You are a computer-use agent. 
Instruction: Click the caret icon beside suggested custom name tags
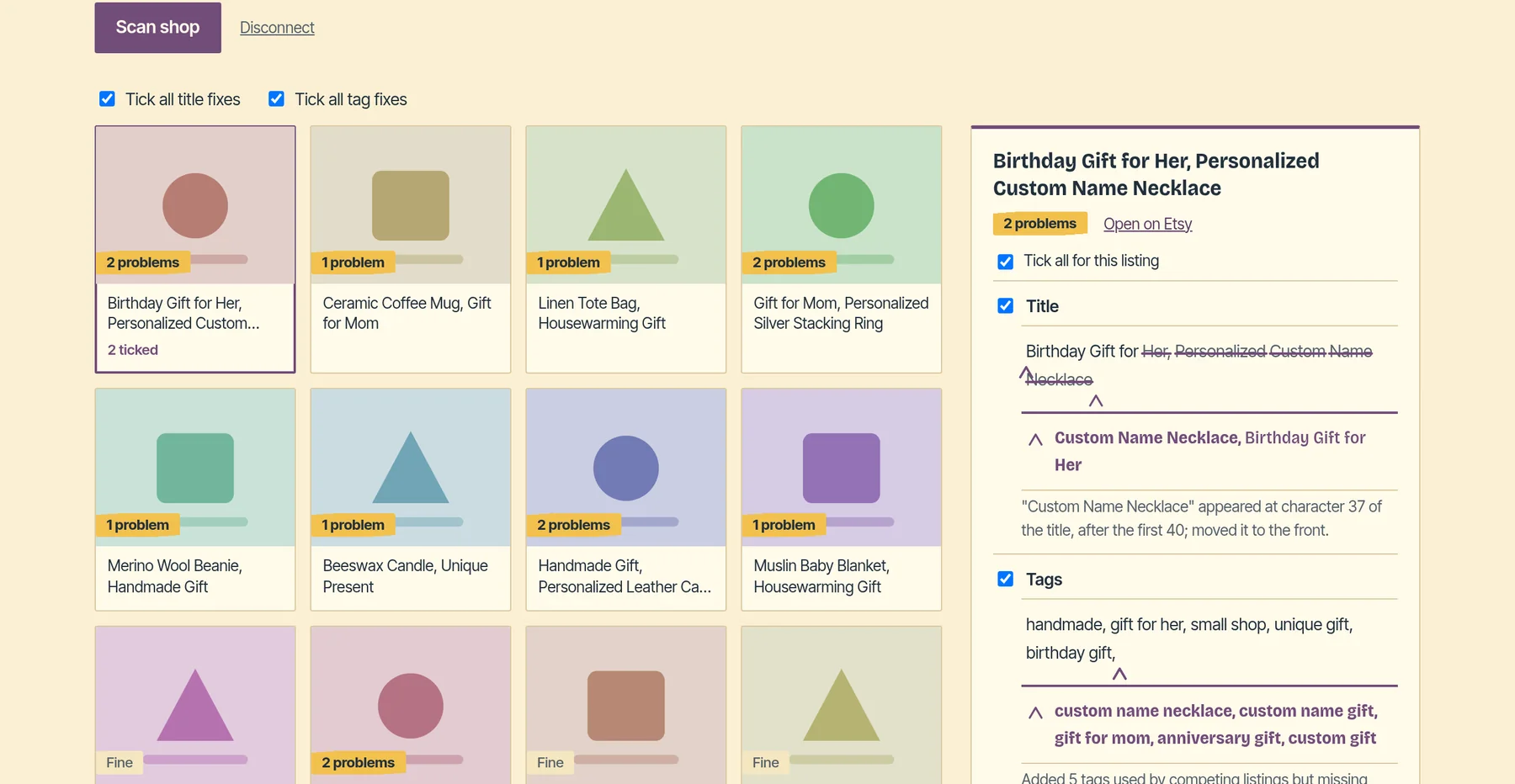click(x=1035, y=713)
